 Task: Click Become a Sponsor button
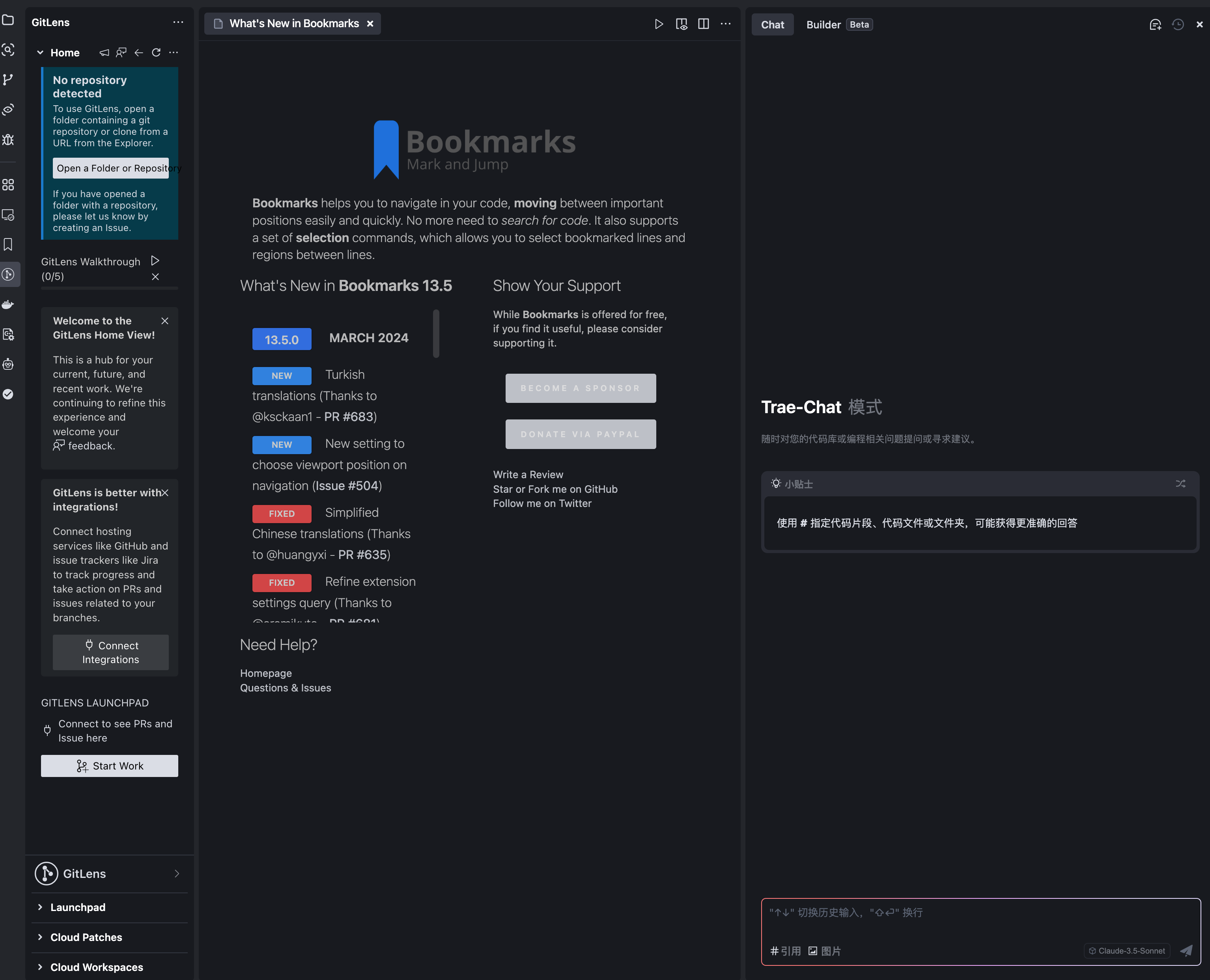pos(581,388)
